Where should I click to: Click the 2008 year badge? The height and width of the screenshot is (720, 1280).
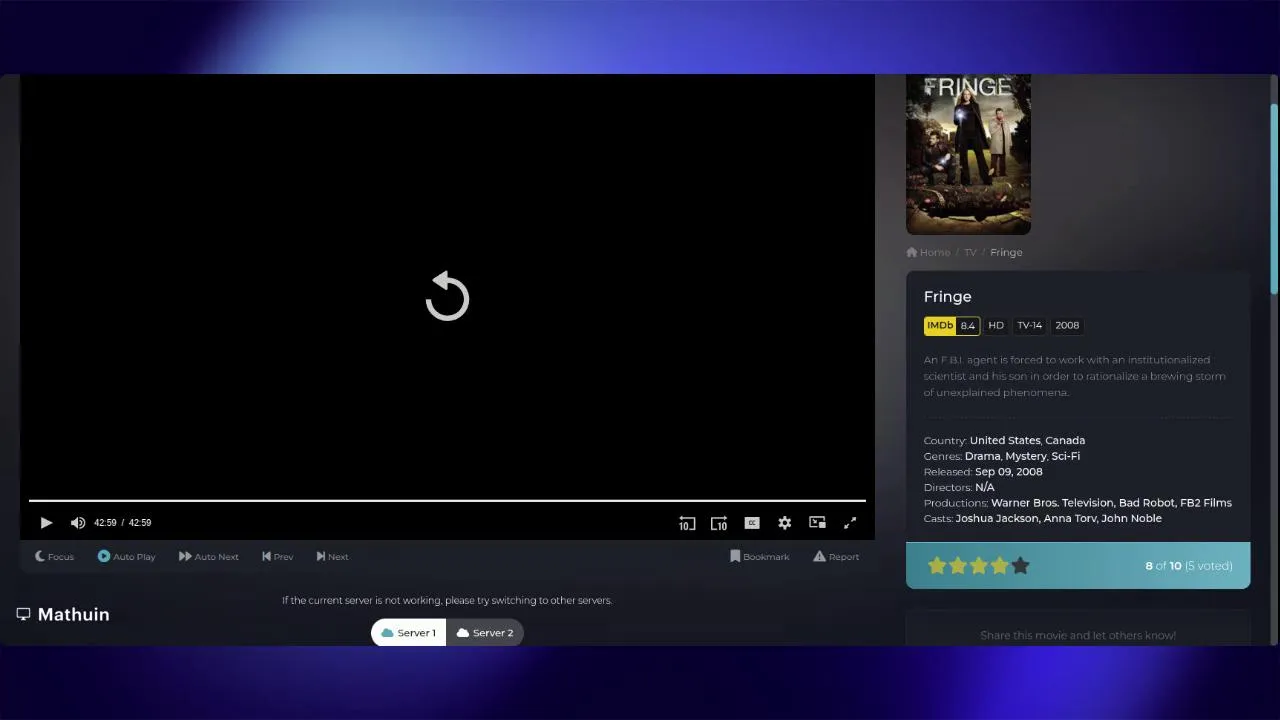tap(1067, 326)
